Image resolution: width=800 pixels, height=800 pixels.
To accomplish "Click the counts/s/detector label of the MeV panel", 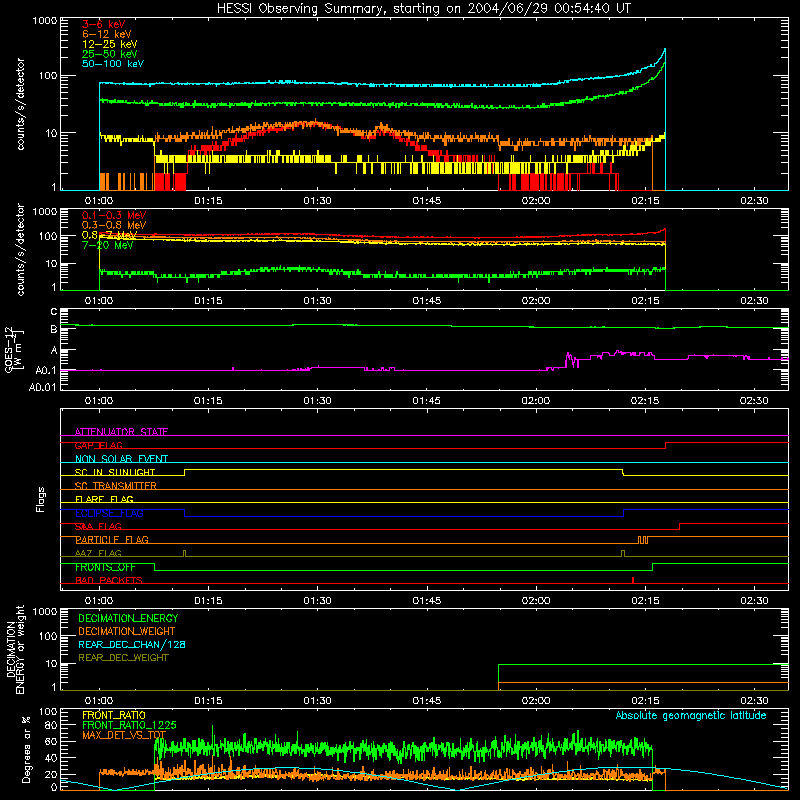I will [x=20, y=249].
